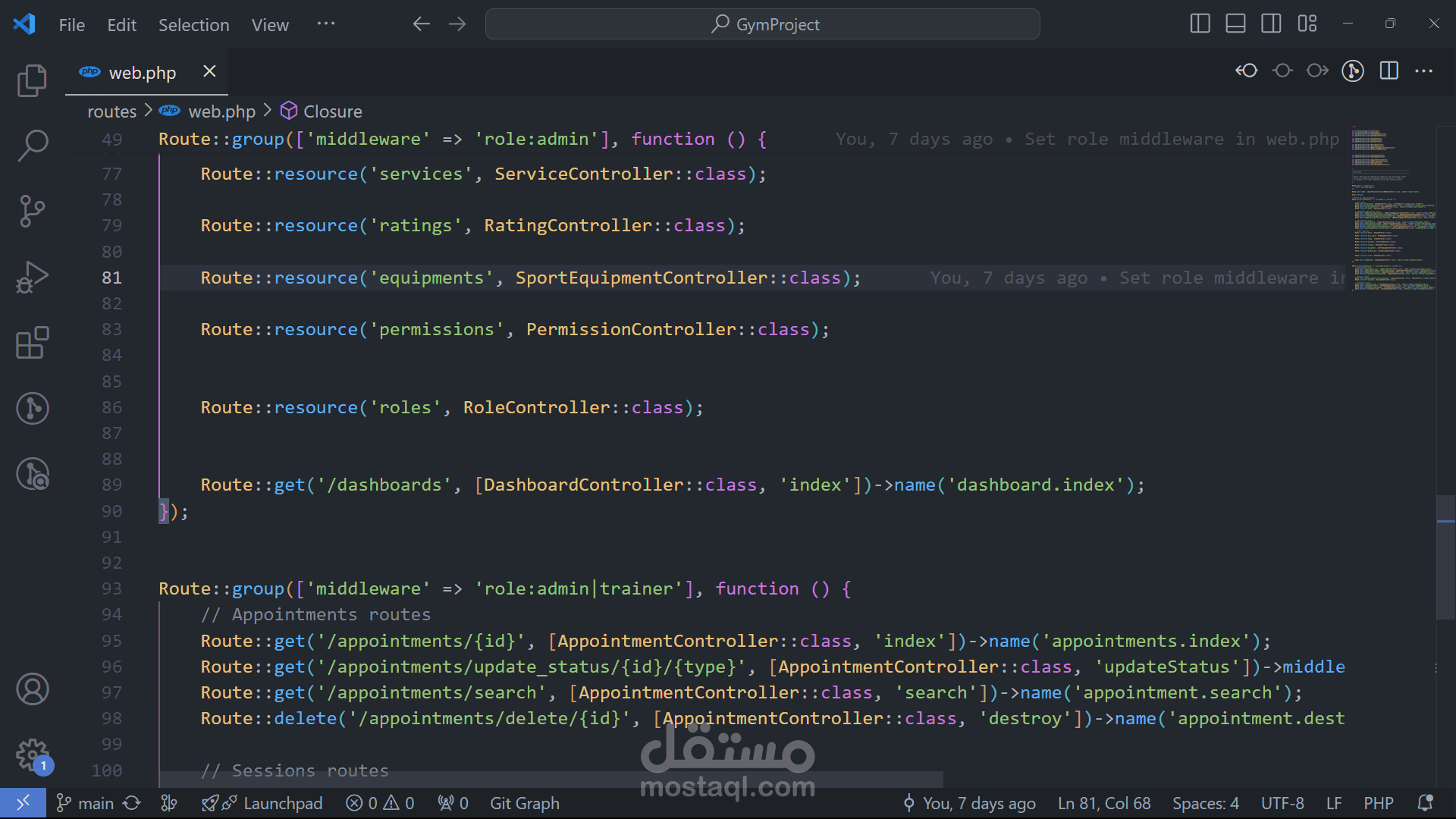The height and width of the screenshot is (819, 1456).
Task: Click Launchpad in status bar
Action: coord(282,803)
